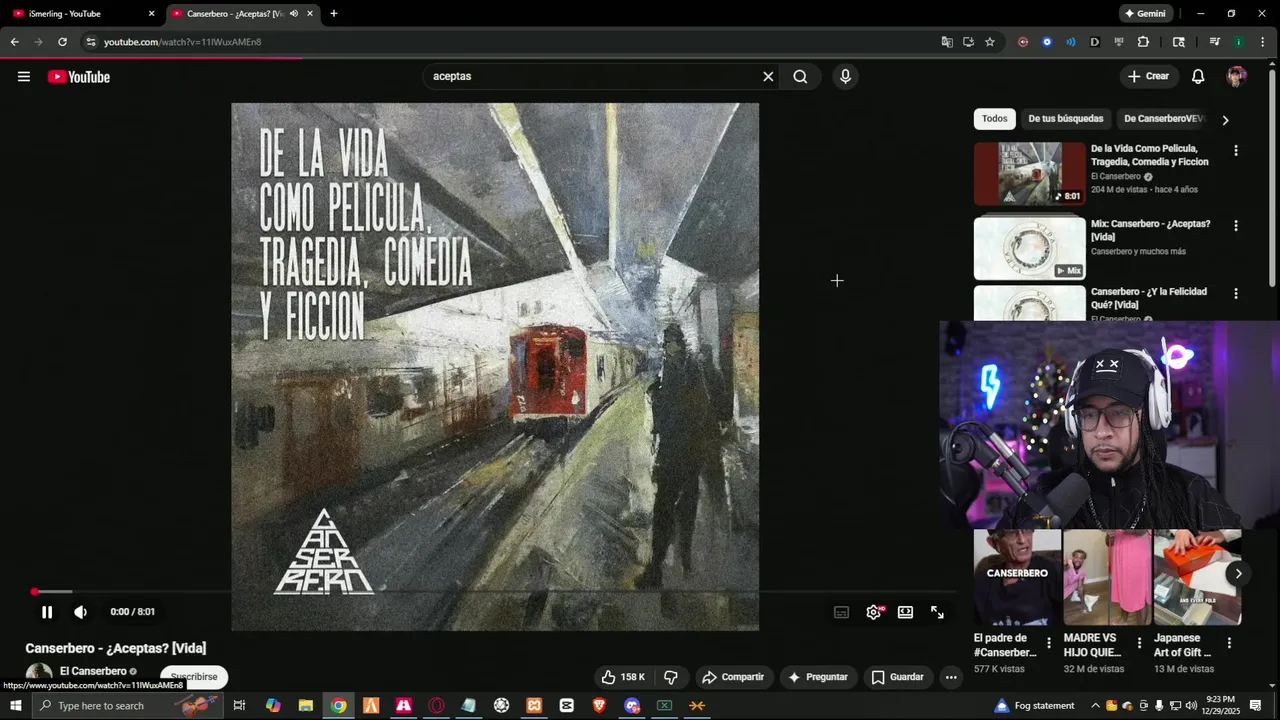Start voice search with microphone
The height and width of the screenshot is (720, 1280).
click(x=845, y=77)
